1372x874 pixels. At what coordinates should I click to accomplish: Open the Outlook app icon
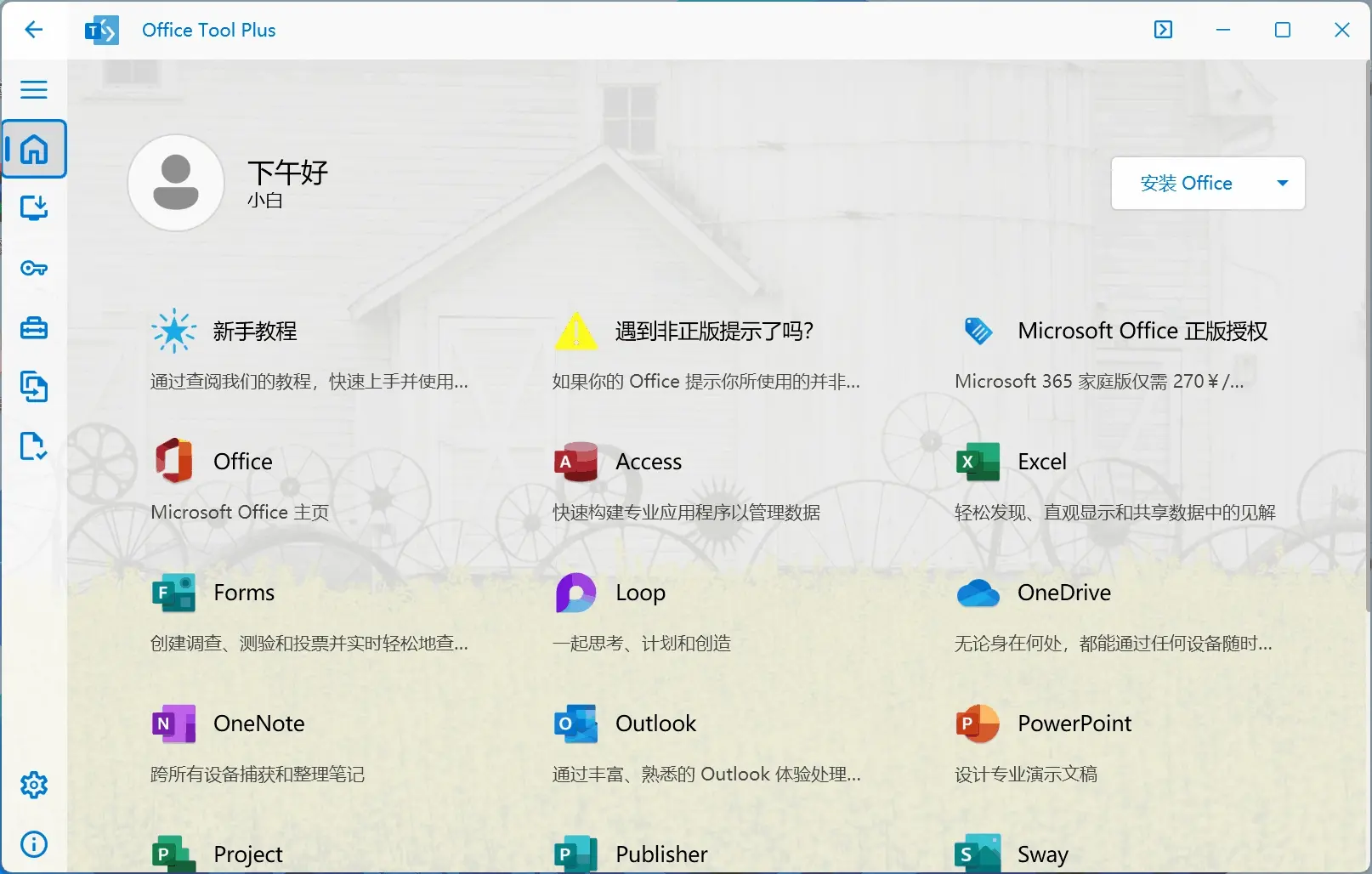[x=575, y=724]
